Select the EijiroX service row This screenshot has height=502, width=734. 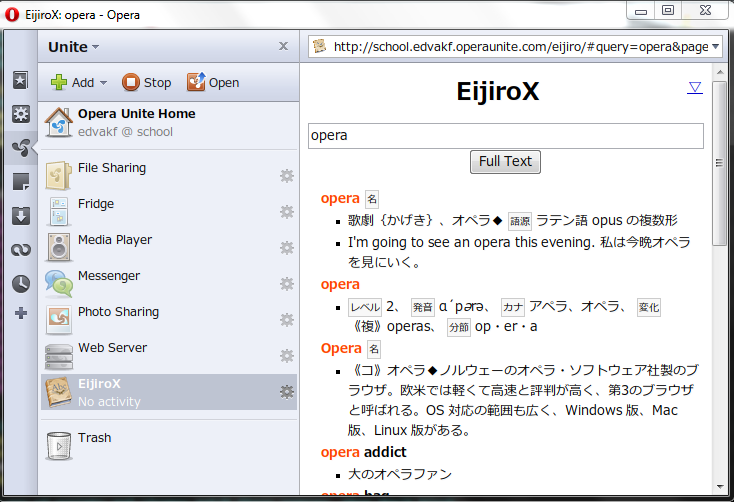(169, 392)
